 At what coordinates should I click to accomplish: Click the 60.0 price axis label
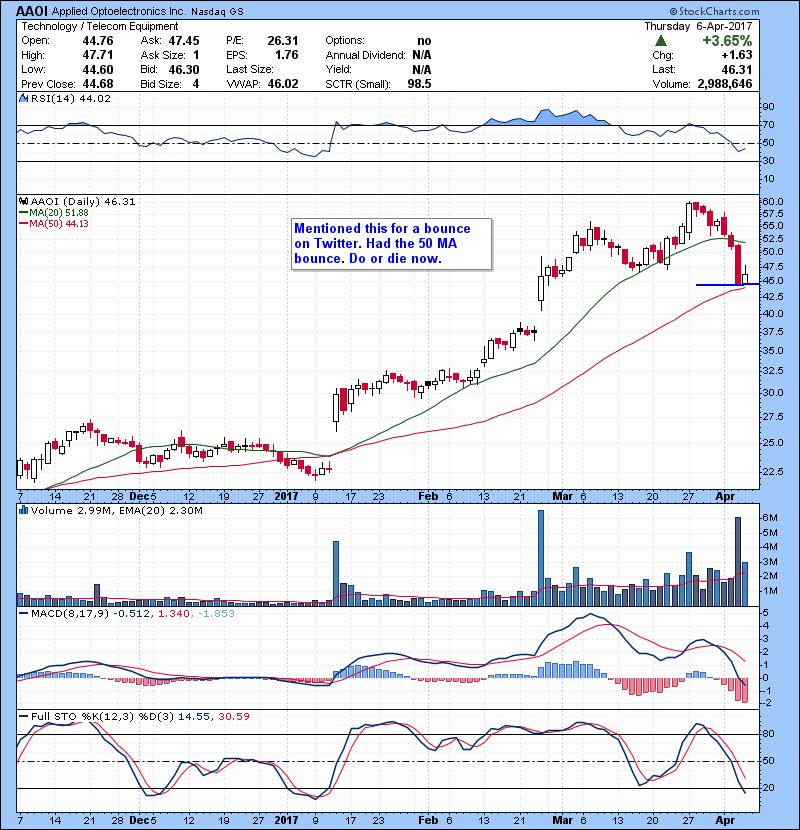click(773, 202)
